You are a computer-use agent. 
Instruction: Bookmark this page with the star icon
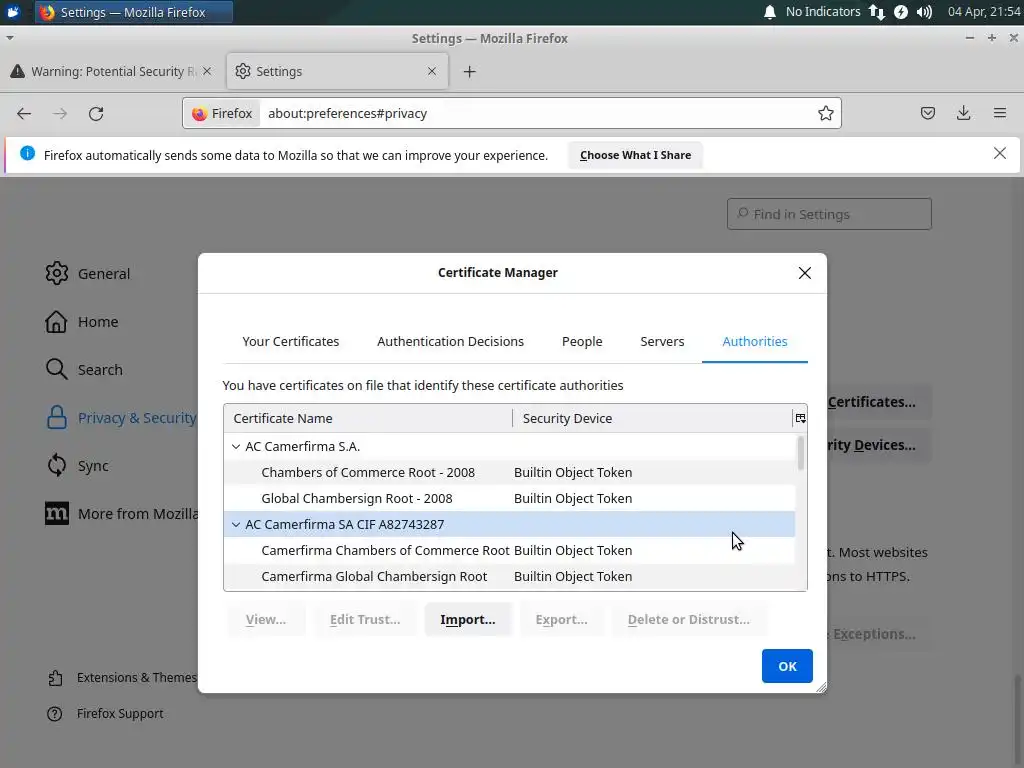pos(825,114)
